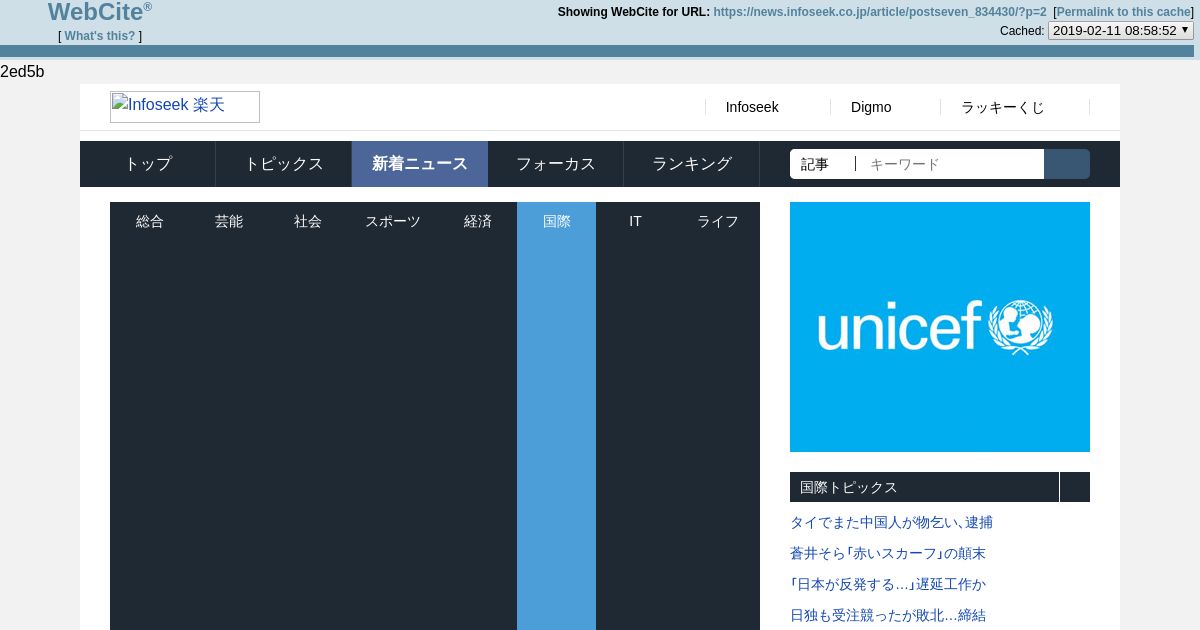Select the 社会 category

point(307,221)
